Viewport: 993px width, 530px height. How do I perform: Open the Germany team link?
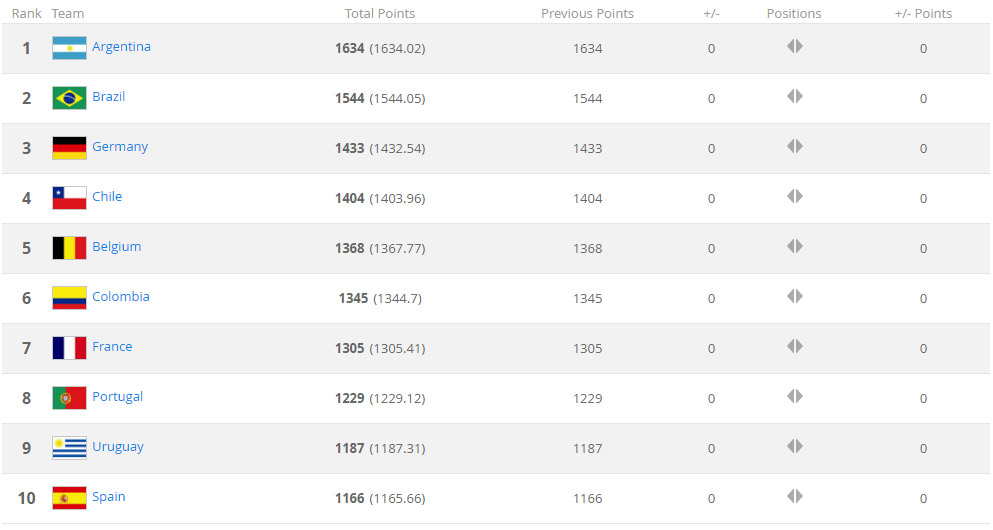[120, 147]
